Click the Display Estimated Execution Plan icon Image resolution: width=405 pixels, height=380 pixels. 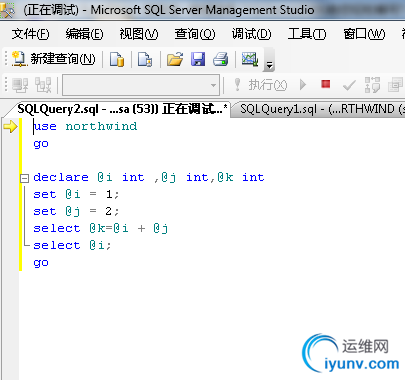click(372, 85)
